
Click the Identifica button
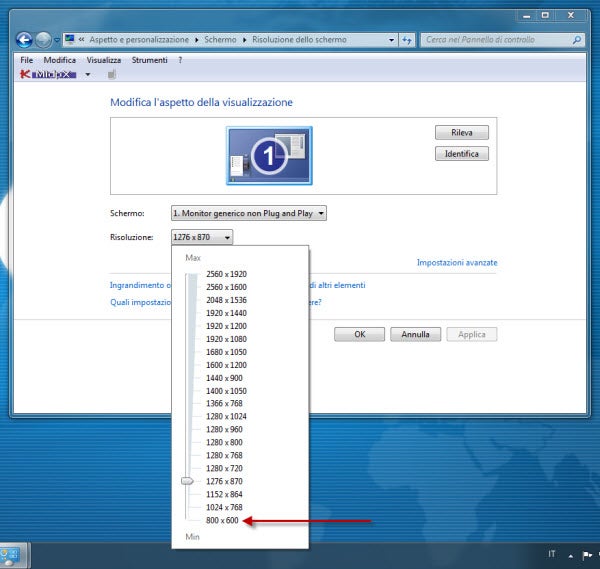[461, 154]
